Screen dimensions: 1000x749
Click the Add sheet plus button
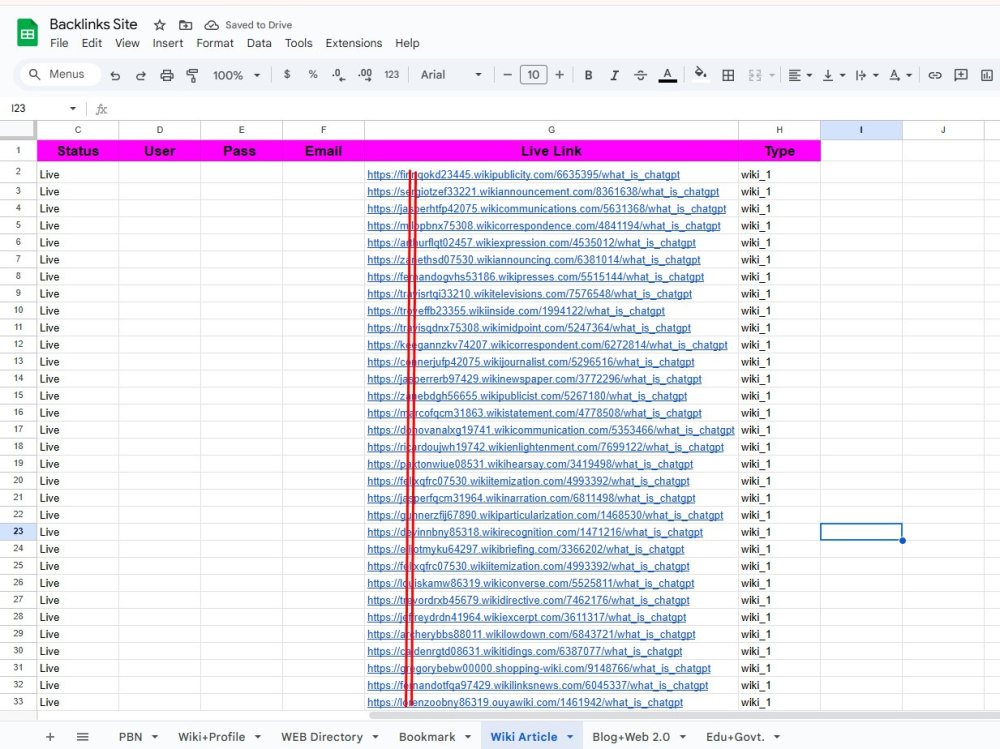[x=50, y=737]
